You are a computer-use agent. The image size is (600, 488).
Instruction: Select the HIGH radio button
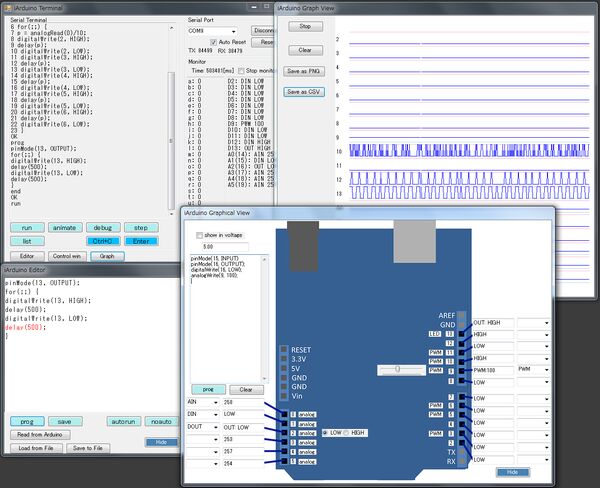click(346, 432)
